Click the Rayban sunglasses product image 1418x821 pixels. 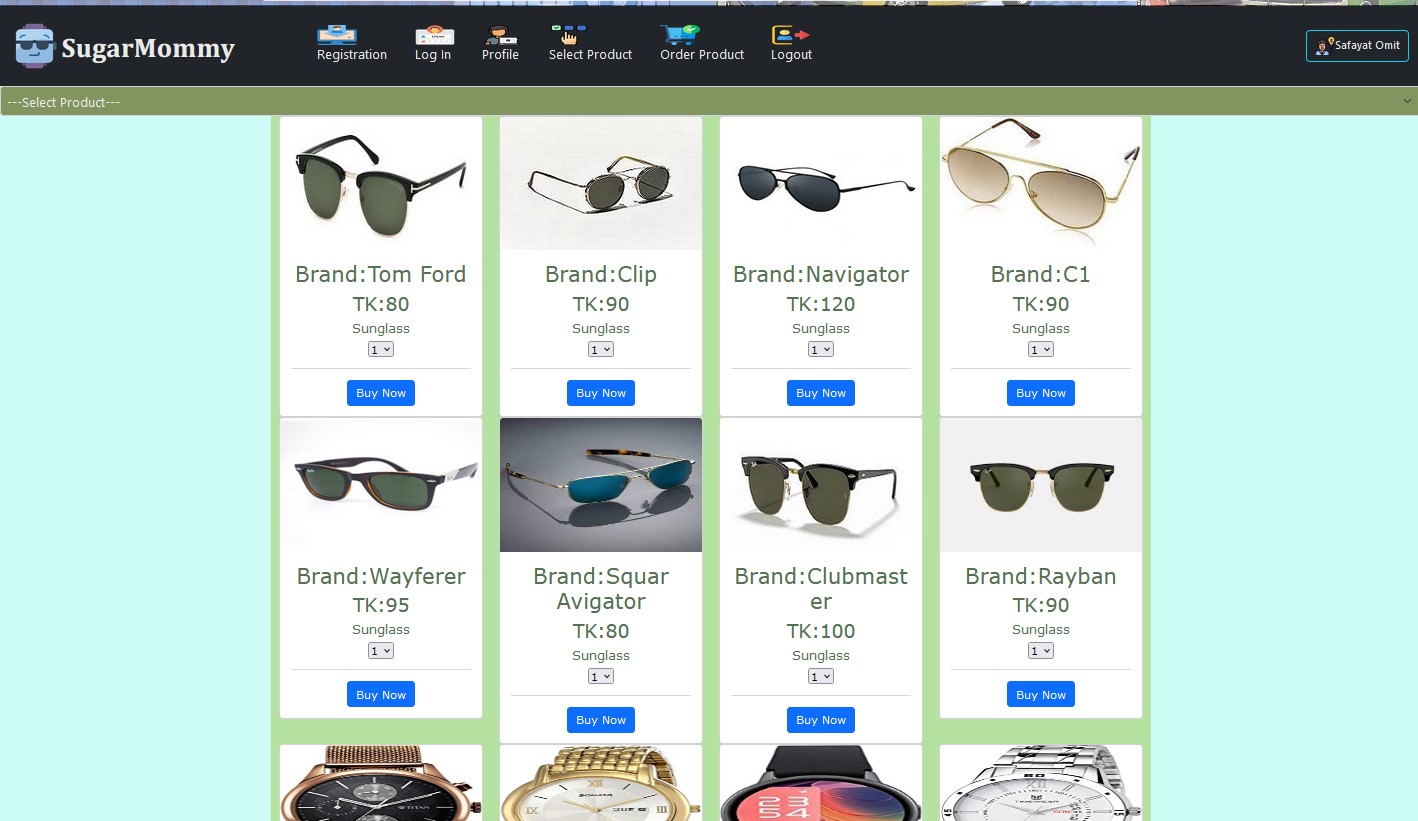tap(1041, 485)
